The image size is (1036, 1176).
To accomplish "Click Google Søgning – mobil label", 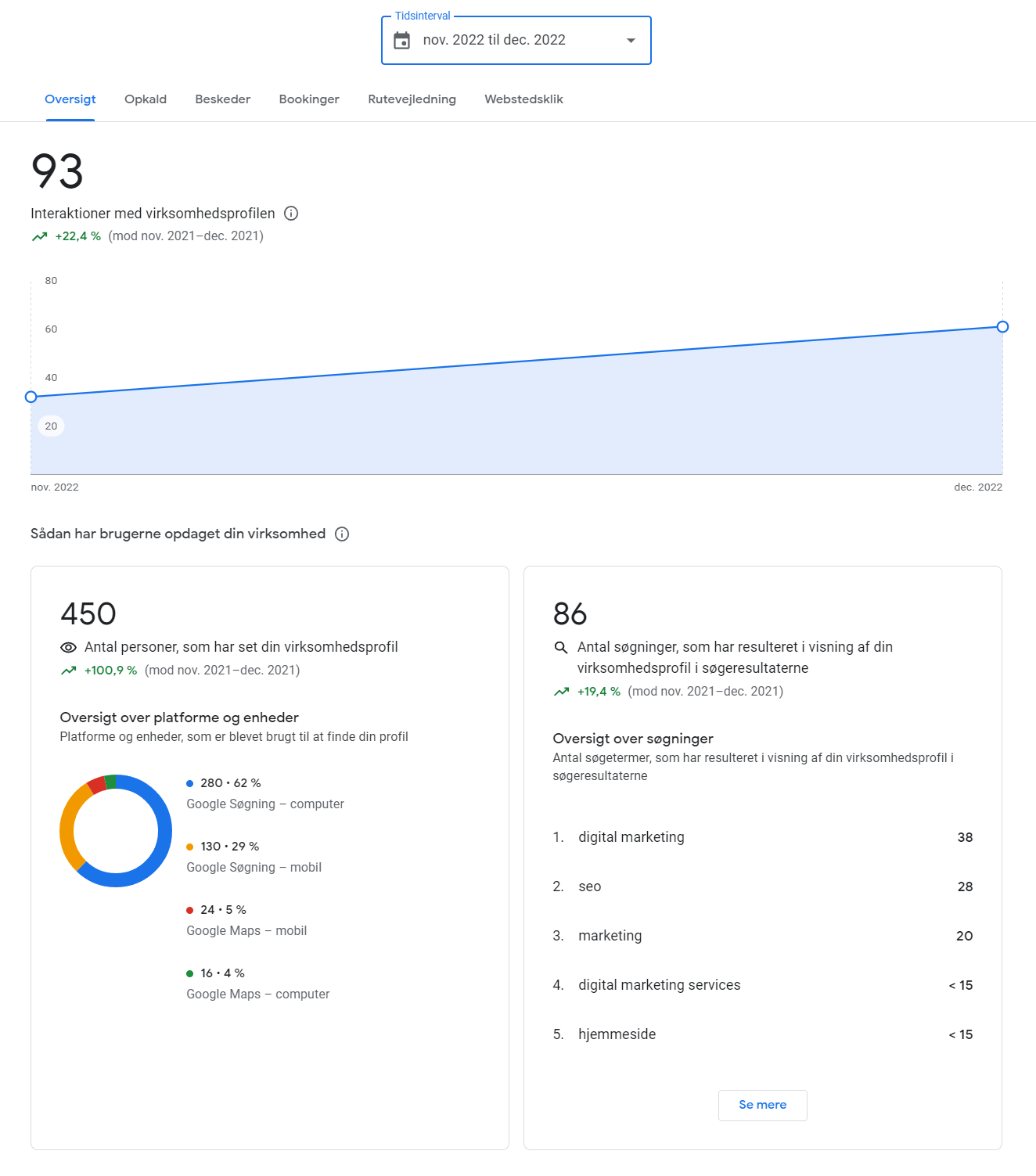I will coord(254,868).
